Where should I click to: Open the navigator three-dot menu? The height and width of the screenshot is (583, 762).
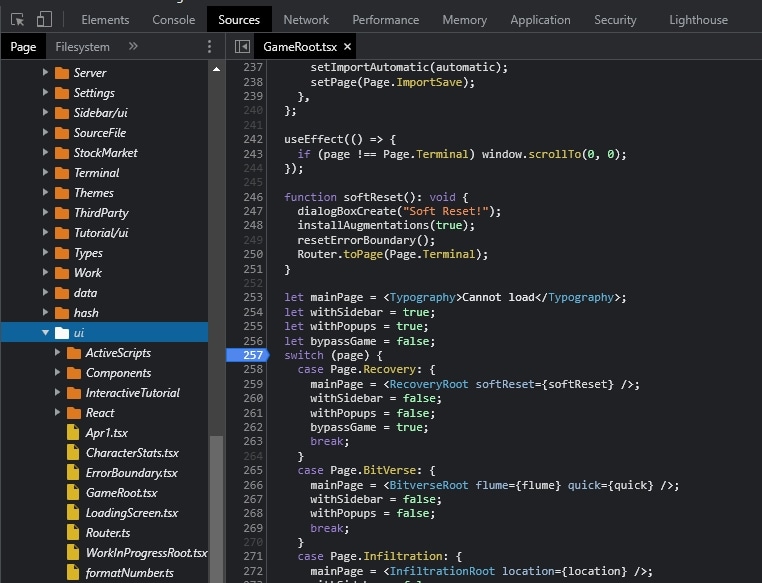pos(209,47)
